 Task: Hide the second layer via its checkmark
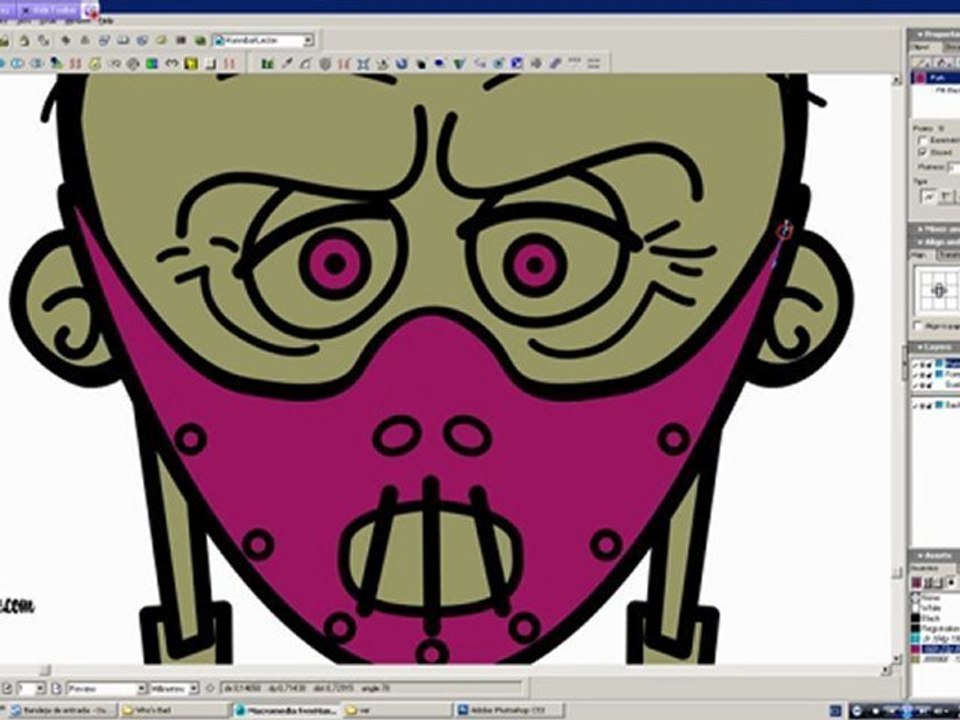coord(915,375)
